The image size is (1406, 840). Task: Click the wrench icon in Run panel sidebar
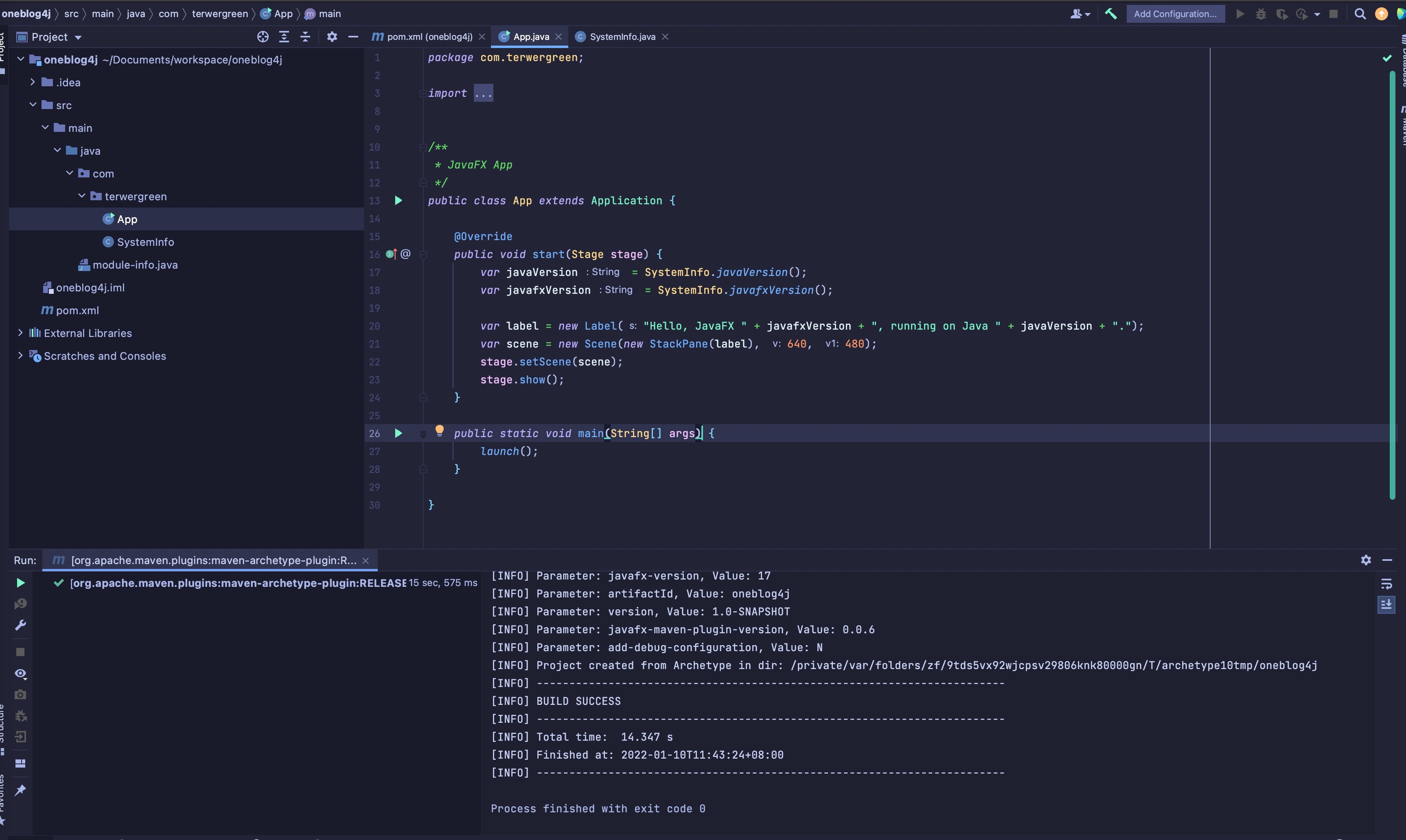coord(20,625)
